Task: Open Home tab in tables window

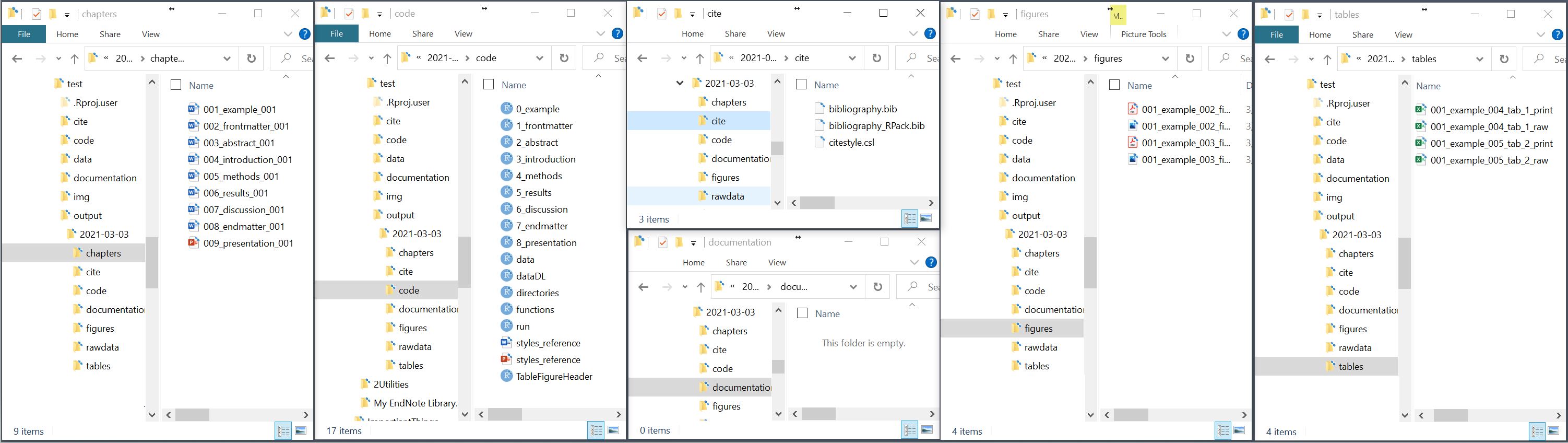Action: tap(1320, 34)
